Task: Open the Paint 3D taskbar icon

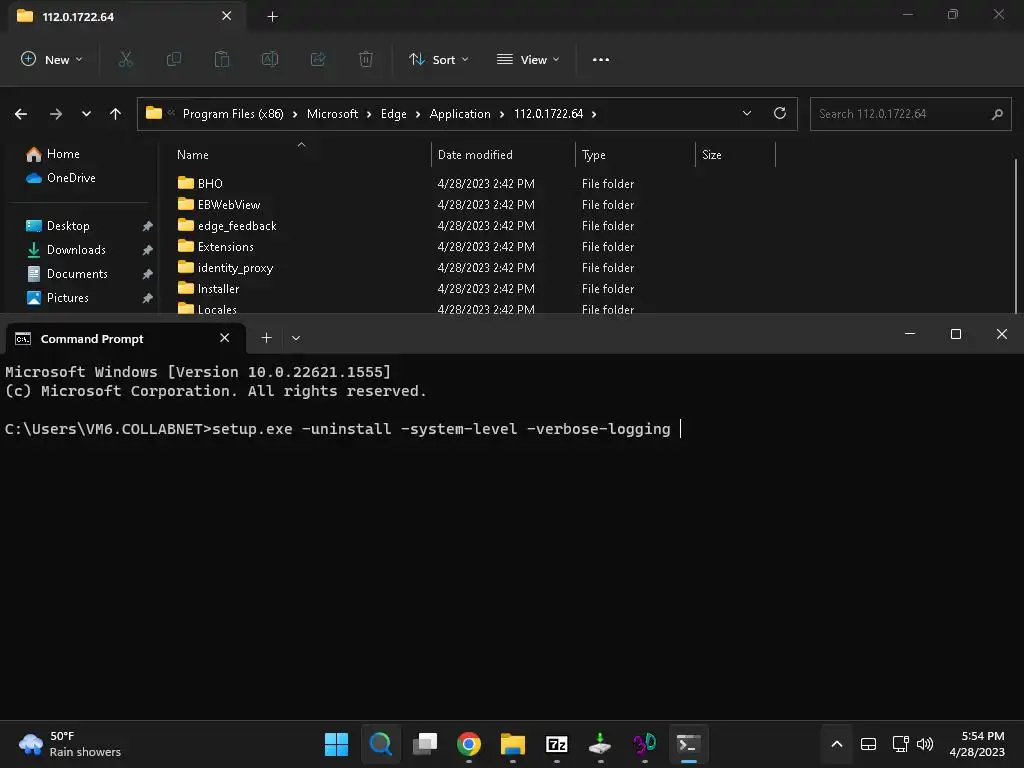Action: (x=645, y=744)
